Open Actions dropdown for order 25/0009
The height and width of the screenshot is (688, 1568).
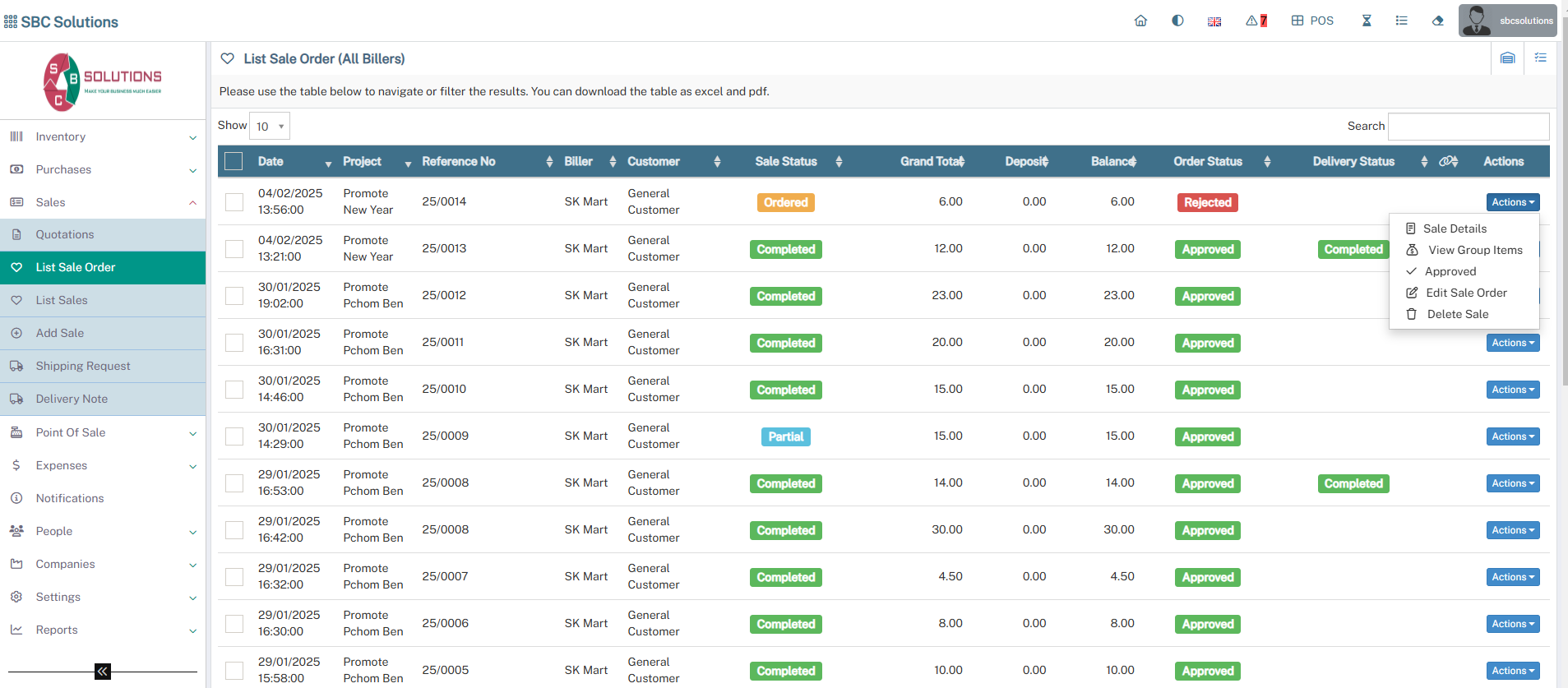click(x=1512, y=436)
